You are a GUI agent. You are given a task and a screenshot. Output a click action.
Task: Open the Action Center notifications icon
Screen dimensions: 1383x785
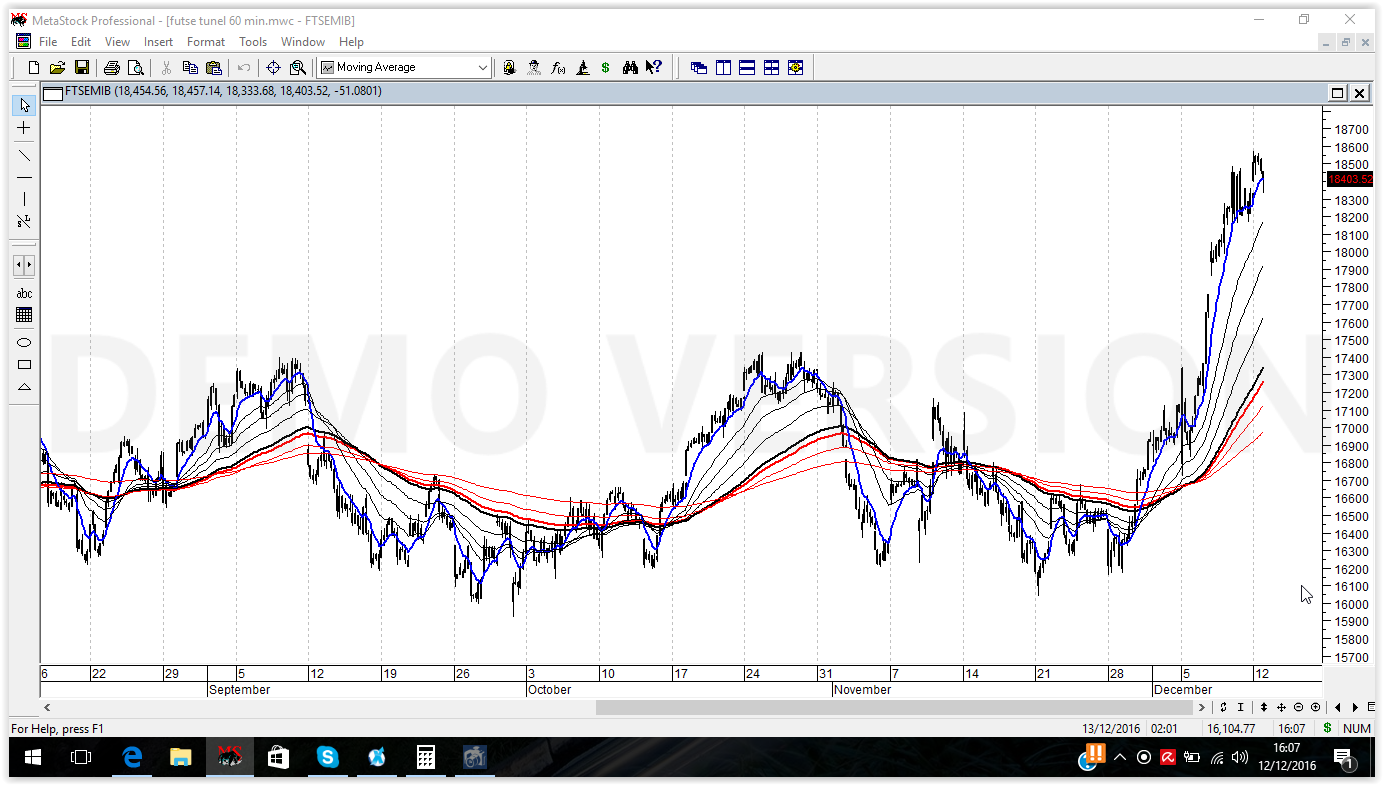1343,759
